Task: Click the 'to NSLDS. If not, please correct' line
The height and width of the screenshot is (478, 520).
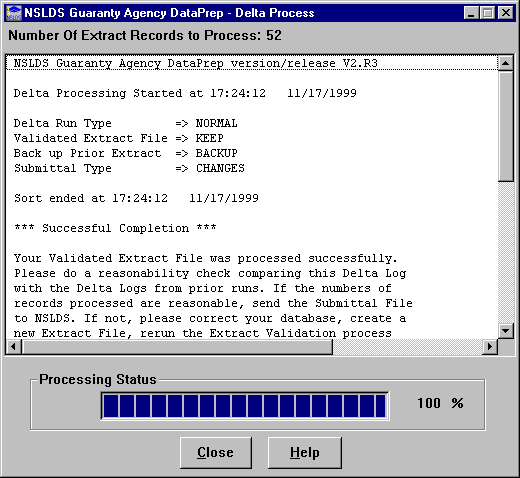Action: [210, 318]
